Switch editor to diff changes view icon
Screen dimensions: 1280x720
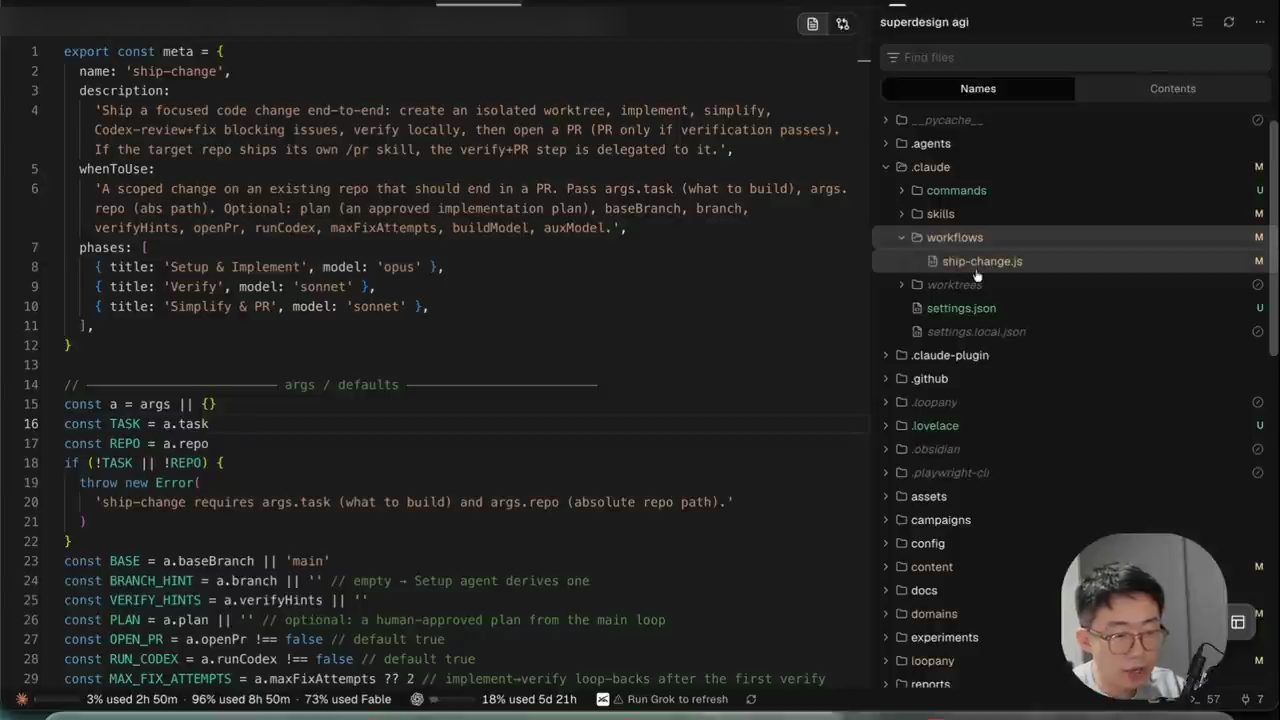pyautogui.click(x=843, y=24)
